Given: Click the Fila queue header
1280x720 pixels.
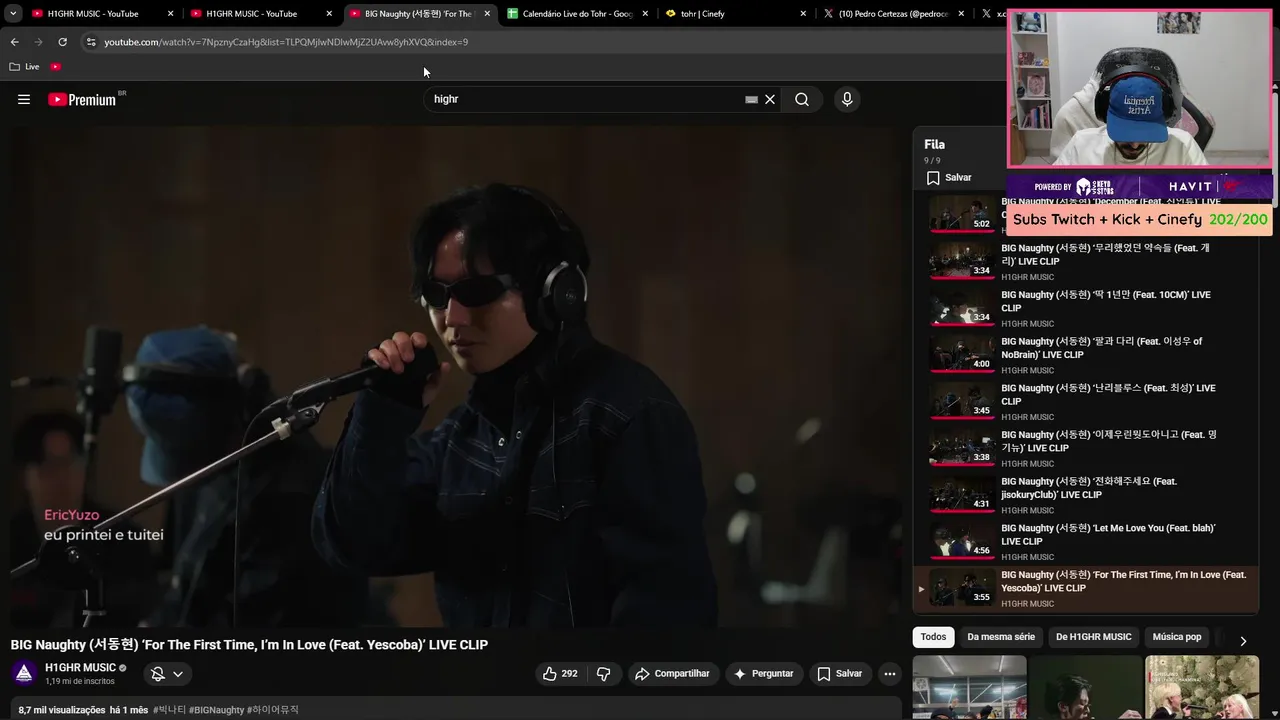Looking at the screenshot, I should pos(934,145).
